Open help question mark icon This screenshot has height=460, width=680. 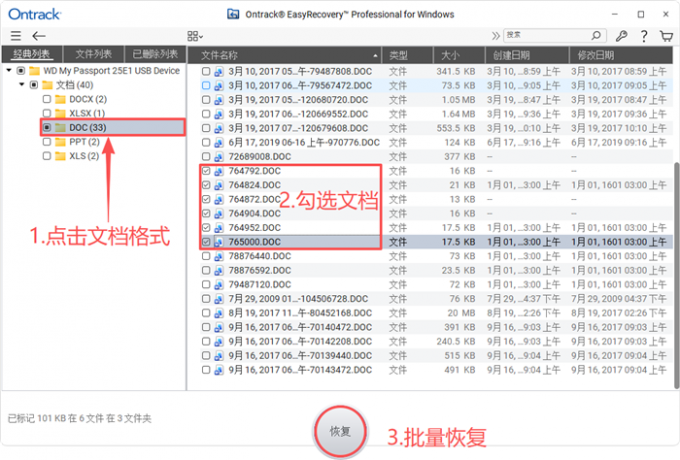[644, 36]
